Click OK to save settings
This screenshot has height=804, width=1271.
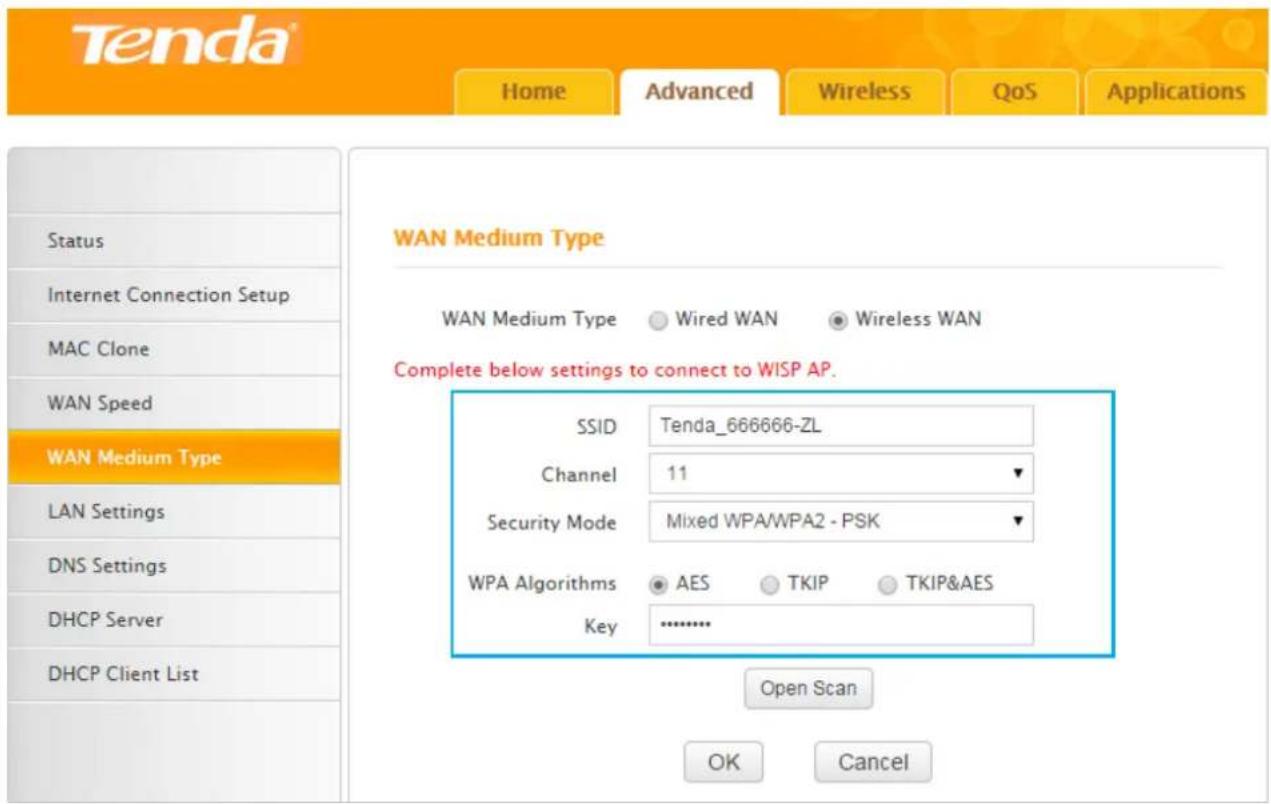(723, 762)
